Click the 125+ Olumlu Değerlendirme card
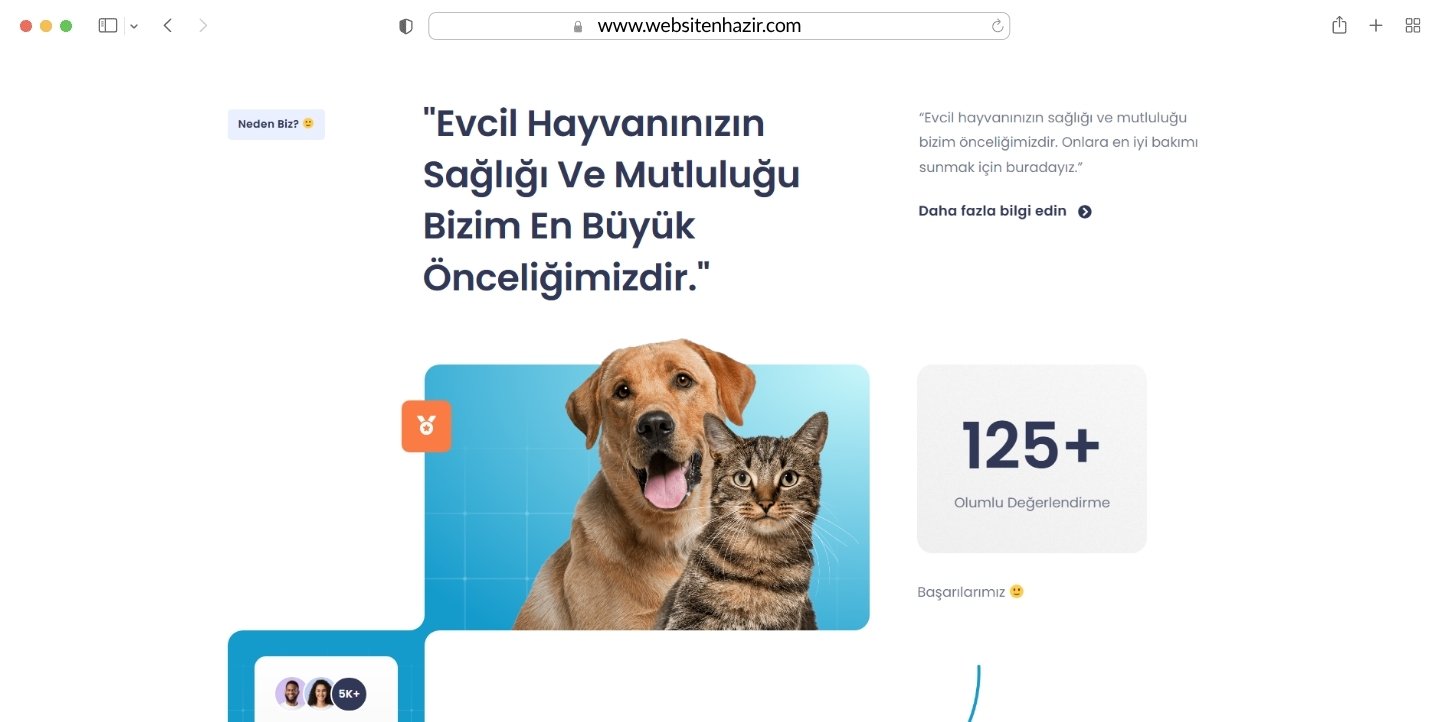 pyautogui.click(x=1032, y=458)
